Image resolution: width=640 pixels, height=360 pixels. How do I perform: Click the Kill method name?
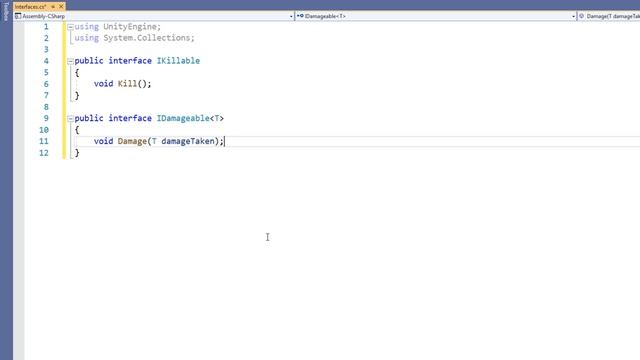click(127, 84)
